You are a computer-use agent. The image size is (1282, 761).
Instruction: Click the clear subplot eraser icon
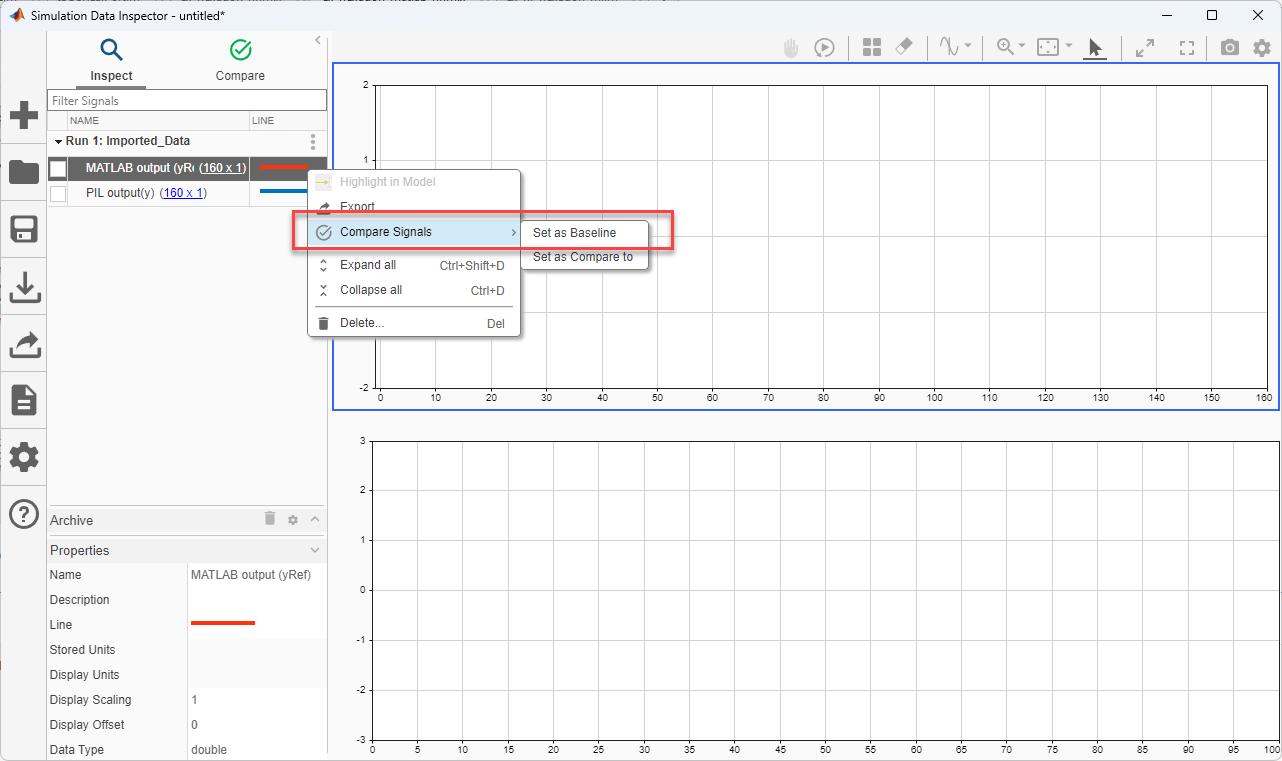904,48
